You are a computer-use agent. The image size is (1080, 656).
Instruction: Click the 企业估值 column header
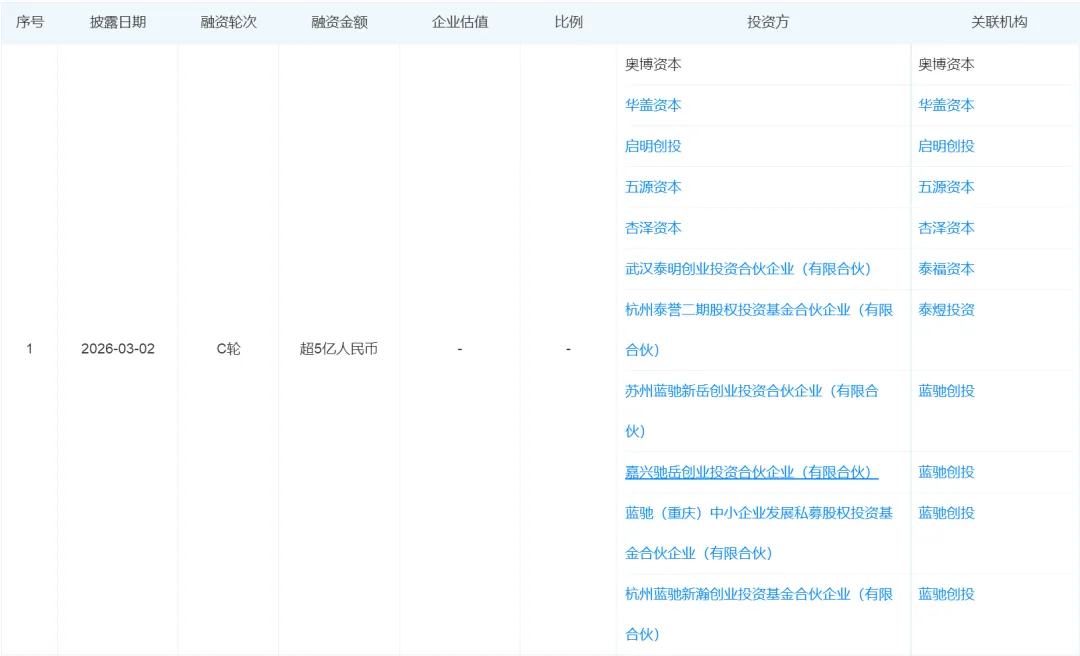459,22
